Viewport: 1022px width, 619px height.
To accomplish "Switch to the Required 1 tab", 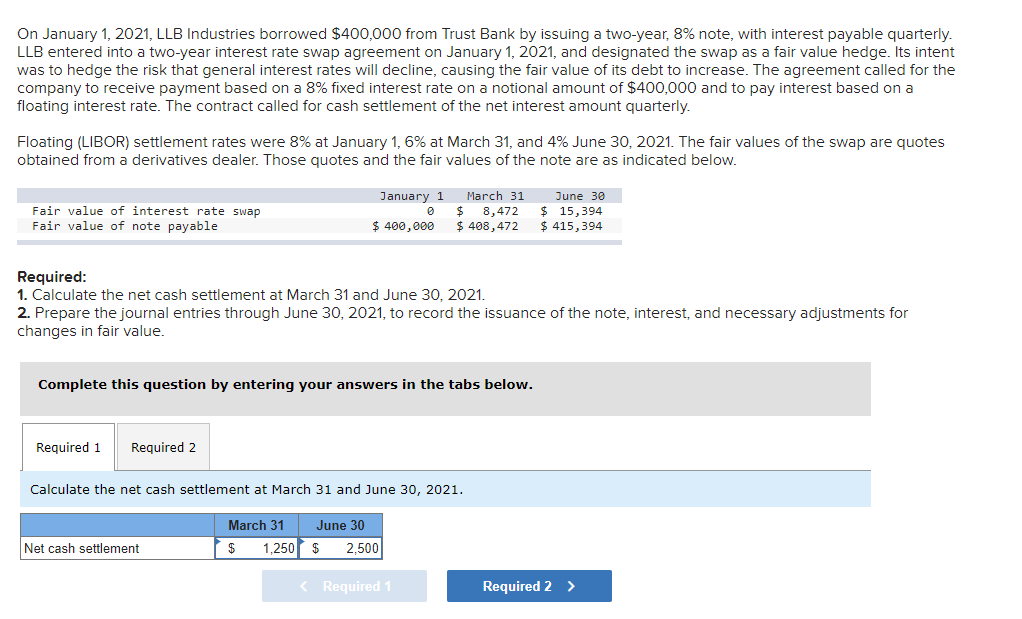I will click(x=67, y=447).
